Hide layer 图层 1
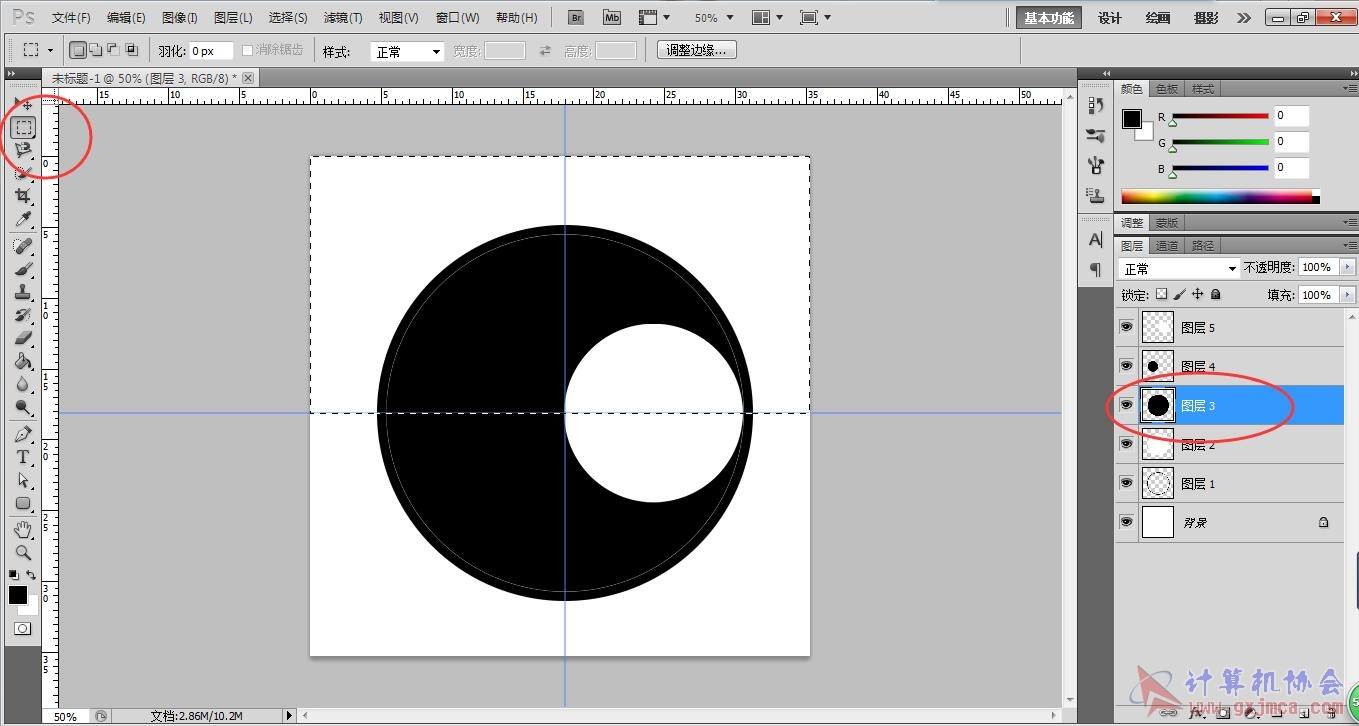This screenshot has width=1359, height=726. tap(1127, 483)
